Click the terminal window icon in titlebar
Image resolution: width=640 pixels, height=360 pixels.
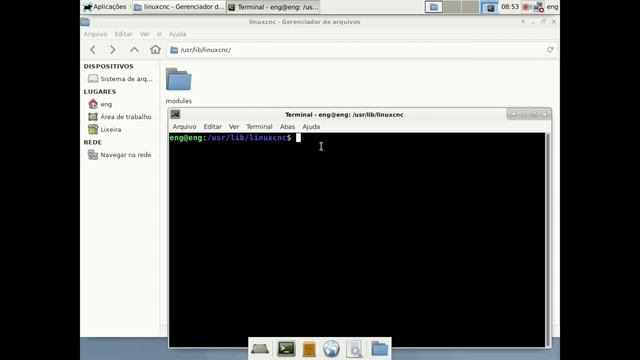(175, 114)
